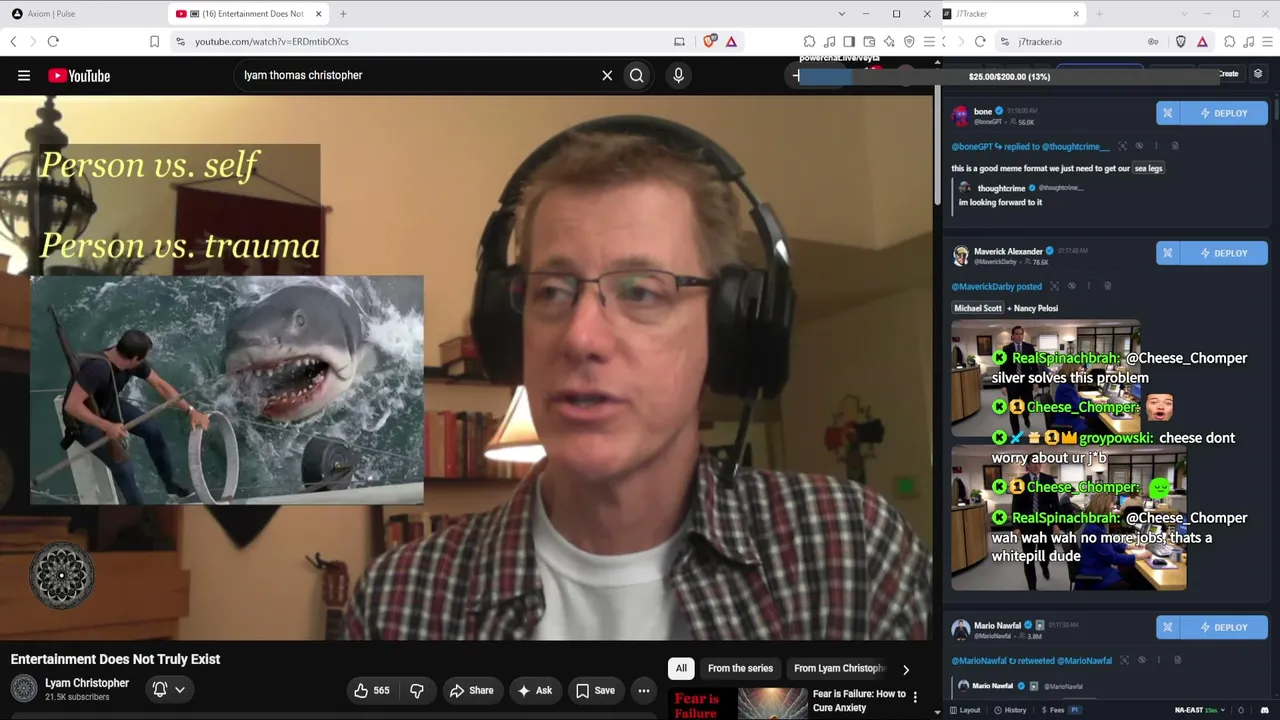Screen dimensions: 1280x720
Task: Open Brave Shields in the YouTube window
Action: coord(710,41)
